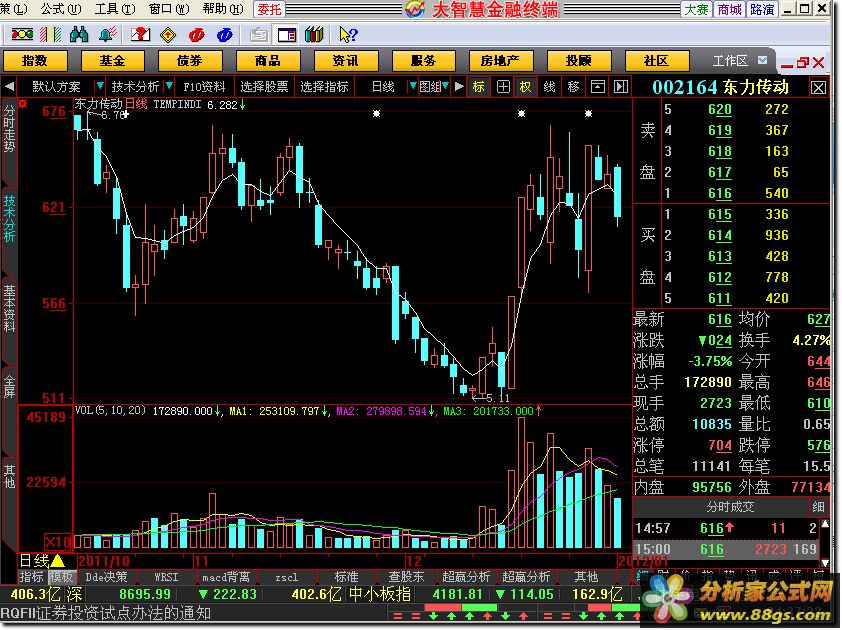Toggle the 标 marker button
Screen dimensions: 842x630
click(478, 86)
